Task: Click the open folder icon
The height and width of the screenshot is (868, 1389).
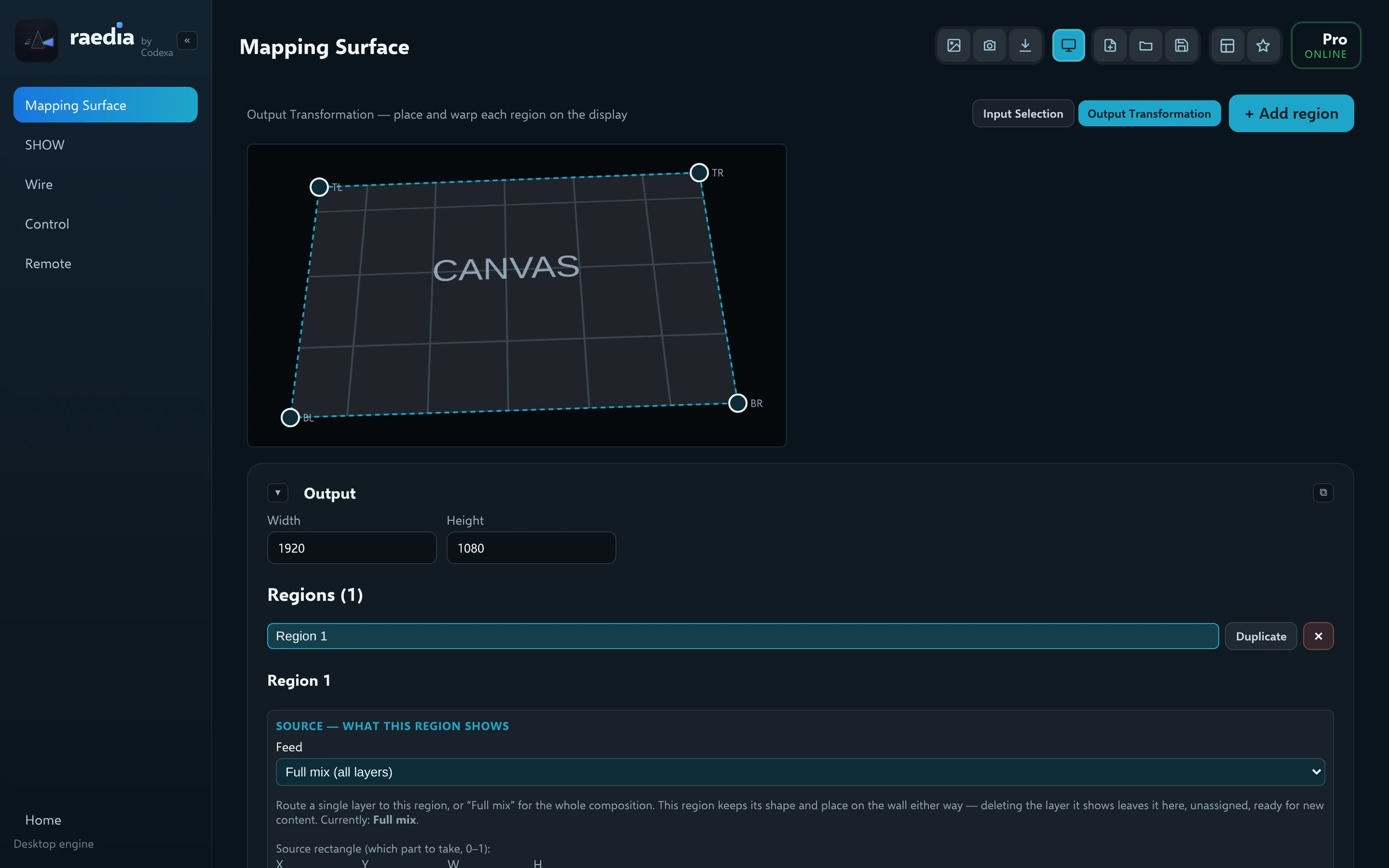Action: 1146,45
